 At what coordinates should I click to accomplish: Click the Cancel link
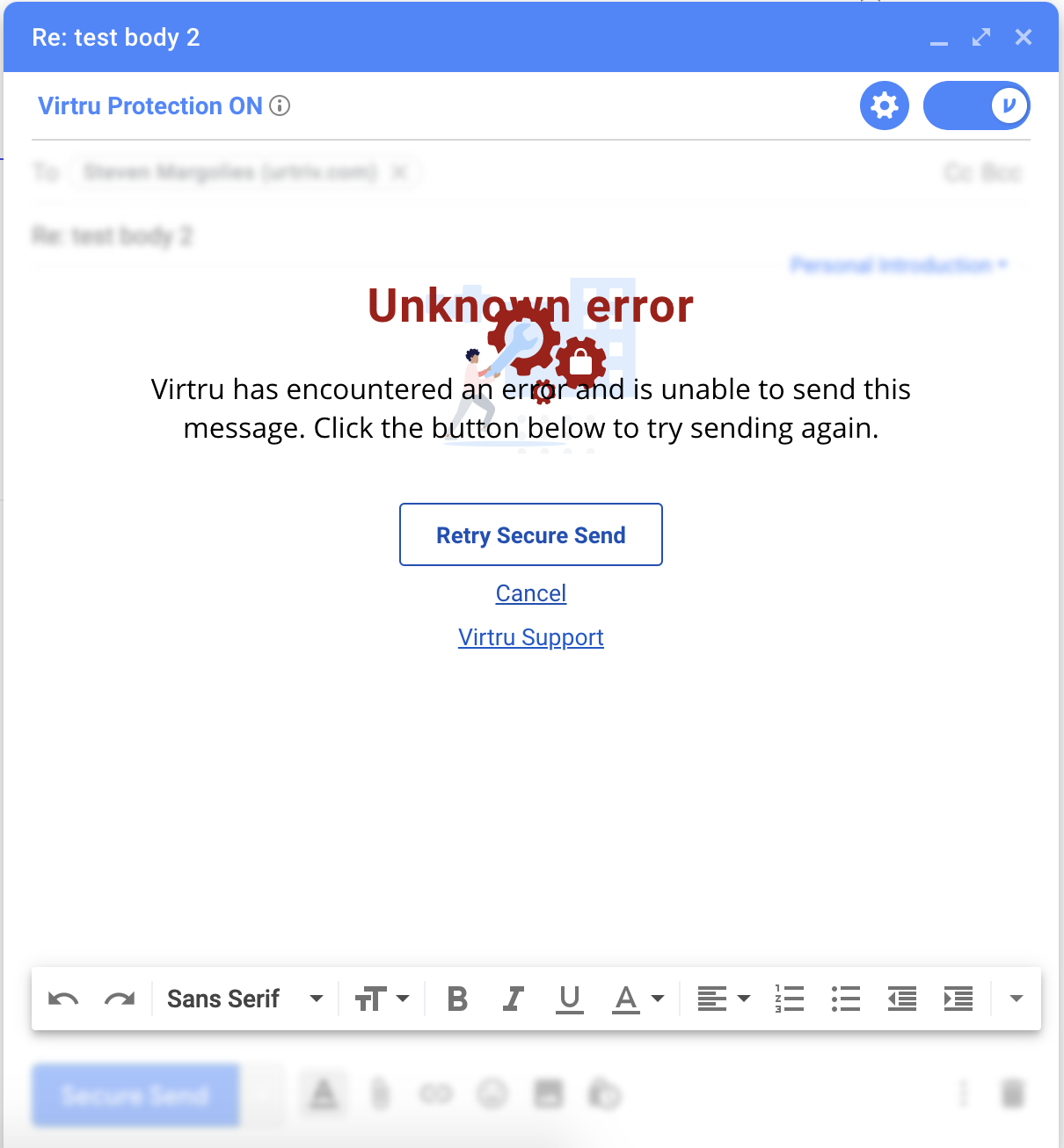(531, 593)
